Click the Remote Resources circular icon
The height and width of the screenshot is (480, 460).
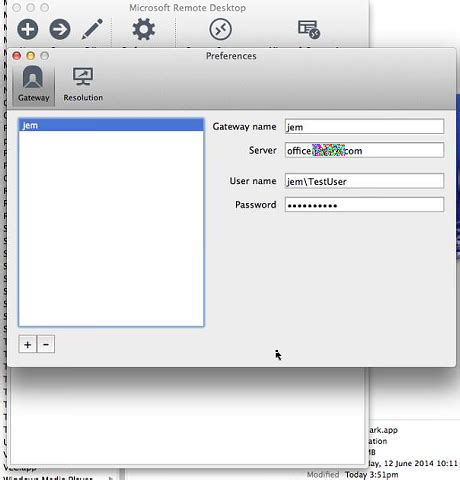pyautogui.click(x=220, y=29)
